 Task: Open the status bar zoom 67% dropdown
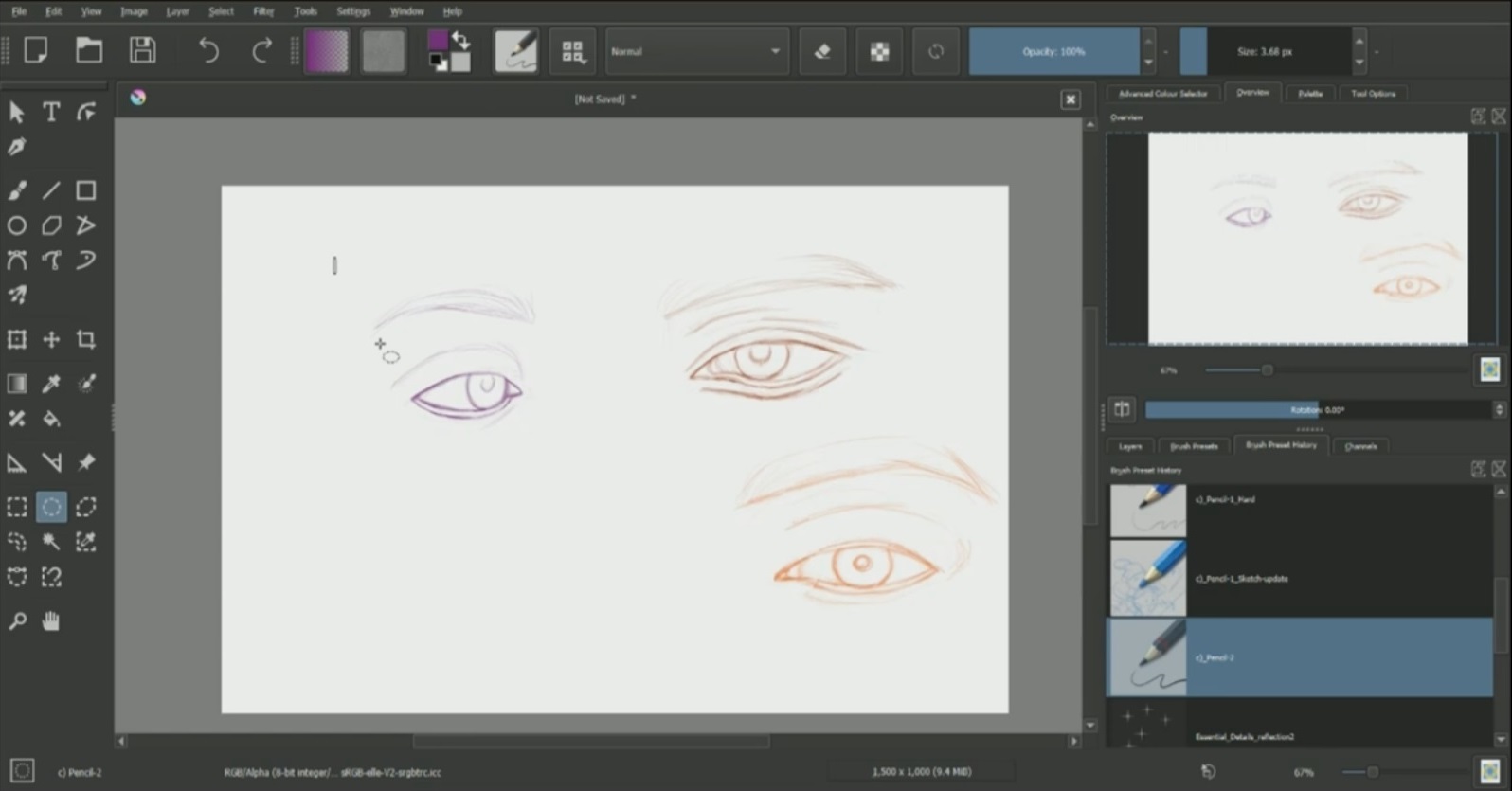tap(1304, 772)
